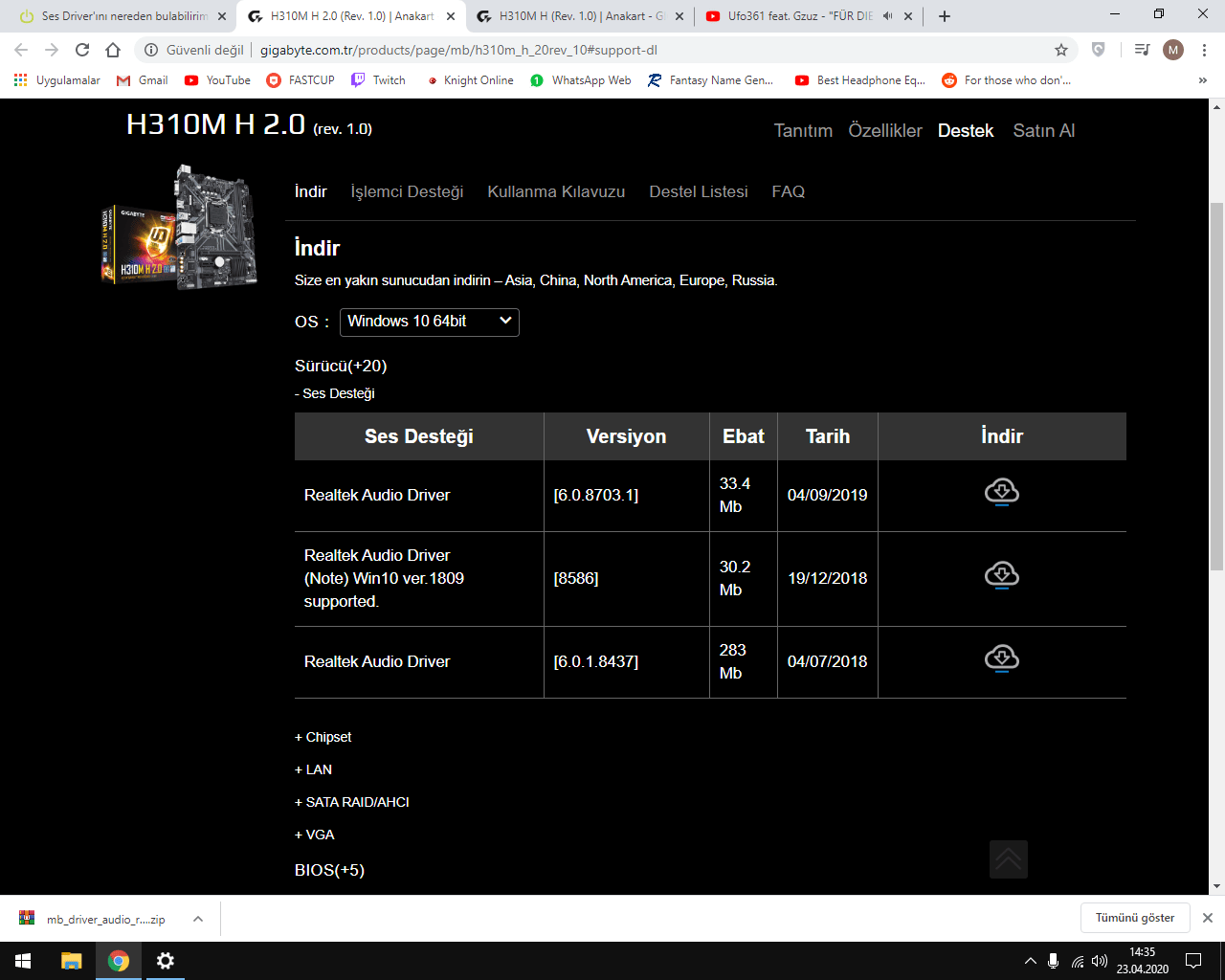Open the FASTCUP bookmark
This screenshot has width=1225, height=980.
(301, 80)
